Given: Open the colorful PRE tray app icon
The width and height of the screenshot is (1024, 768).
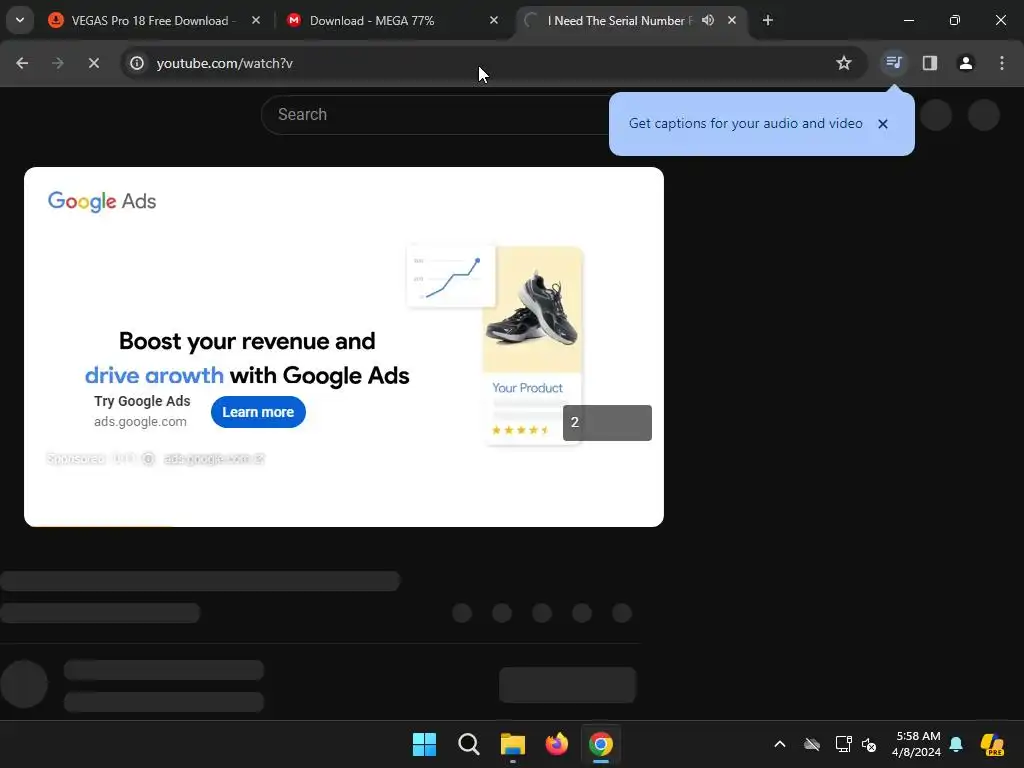Looking at the screenshot, I should pyautogui.click(x=992, y=744).
